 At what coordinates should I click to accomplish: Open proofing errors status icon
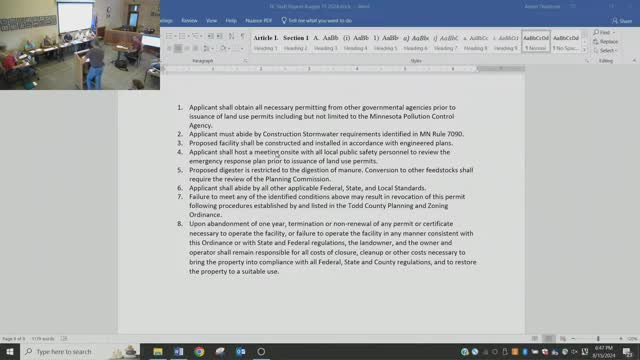point(64,339)
